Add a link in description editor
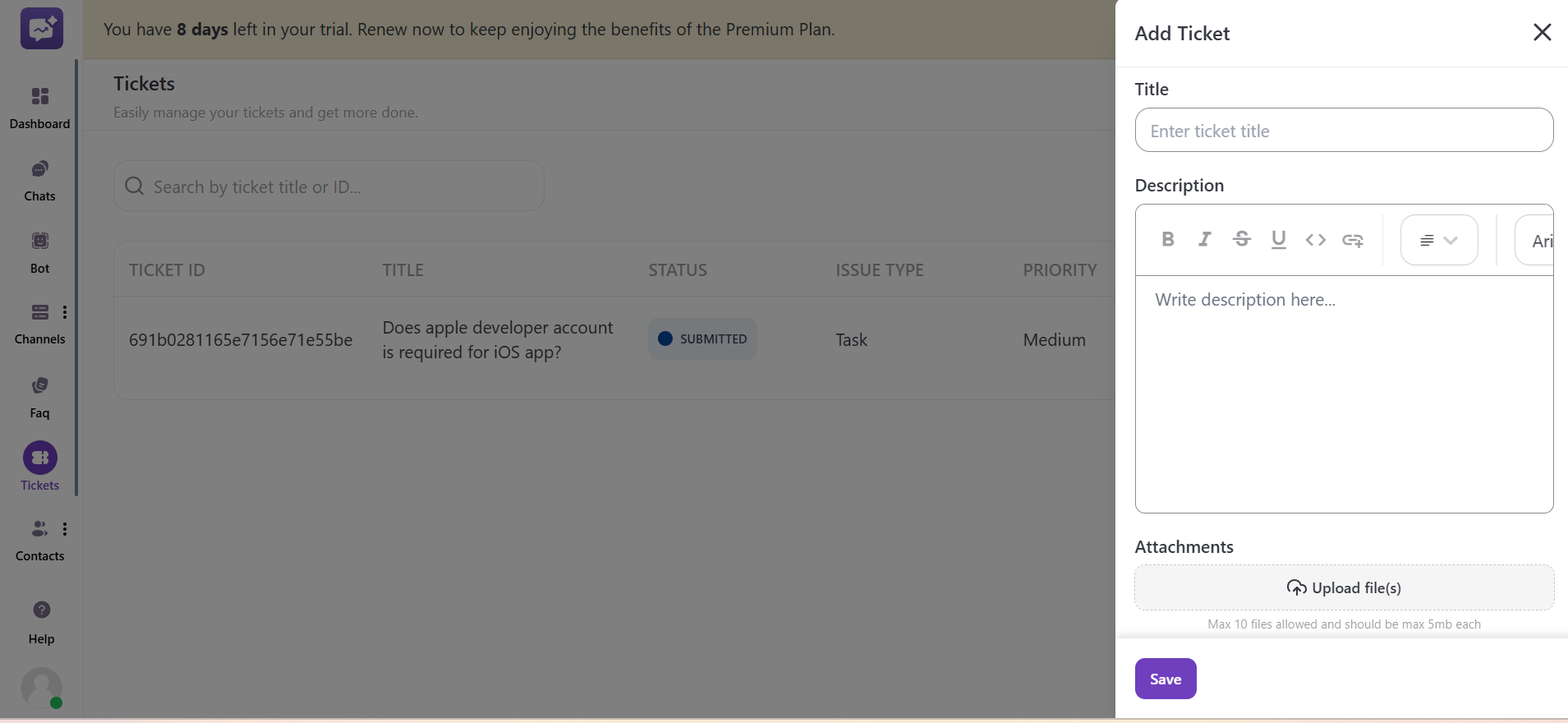The width and height of the screenshot is (1568, 723). 1353,240
